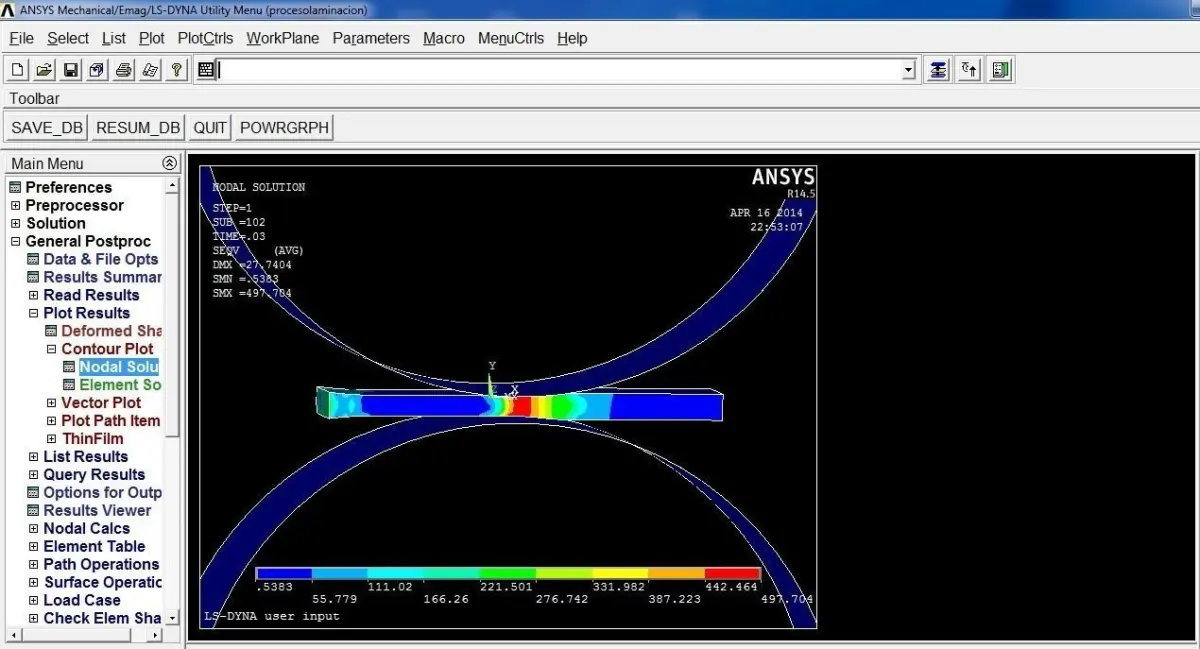Click the Reset Picking arrow icon
The height and width of the screenshot is (649, 1200).
click(x=969, y=70)
